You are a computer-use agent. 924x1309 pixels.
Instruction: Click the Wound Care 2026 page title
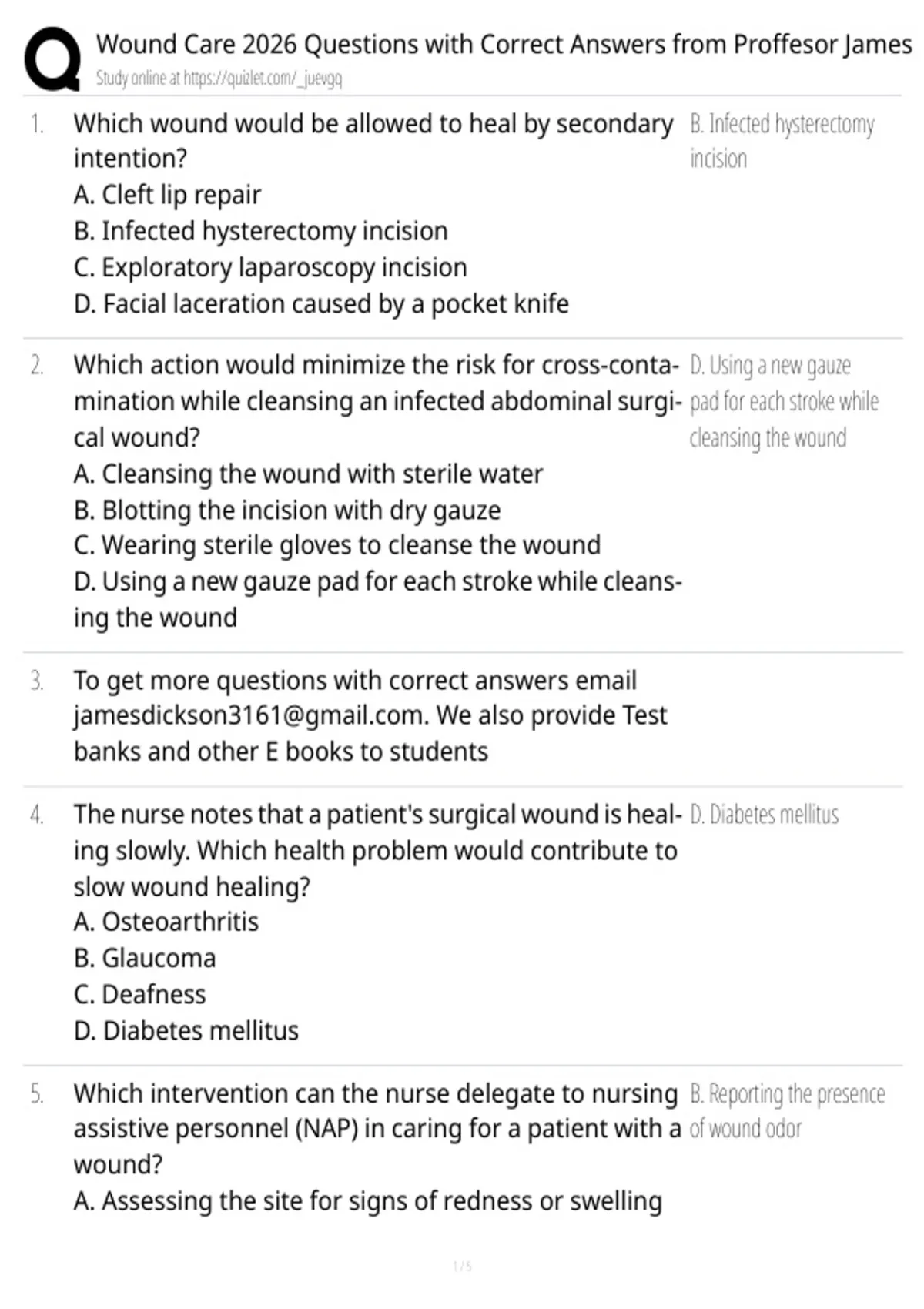pos(504,45)
